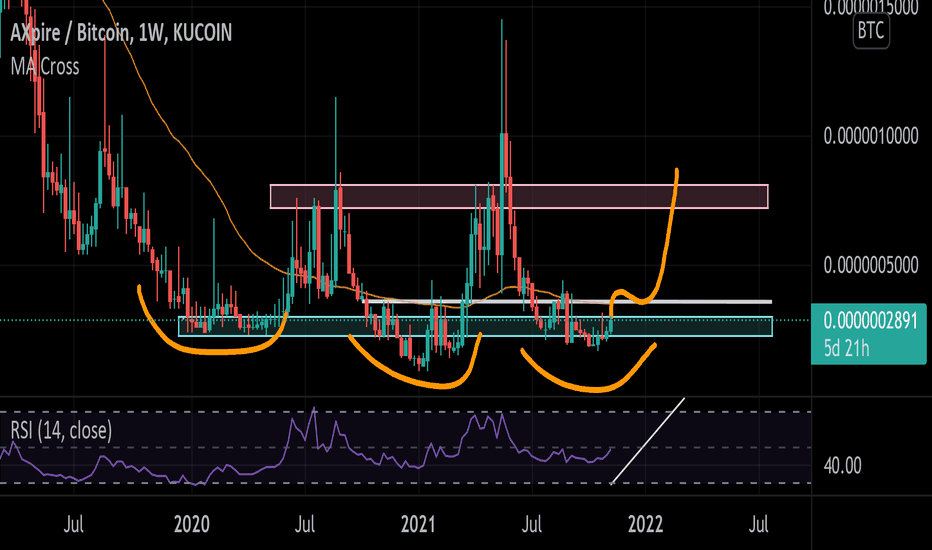
Task: Click the candle countdown 5d 21h
Action: coord(846,348)
